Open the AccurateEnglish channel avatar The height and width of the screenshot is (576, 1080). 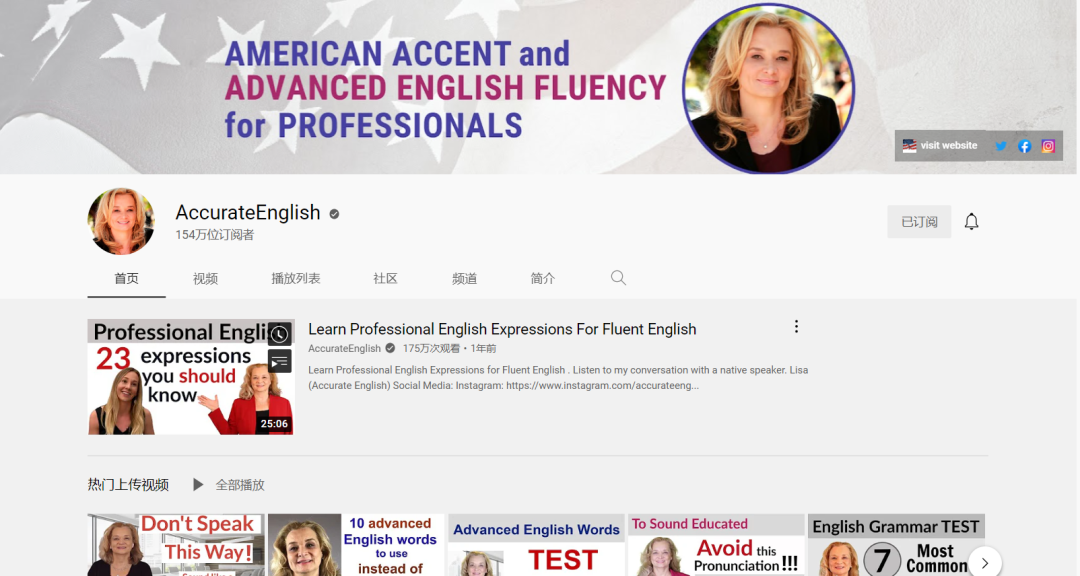click(x=121, y=221)
